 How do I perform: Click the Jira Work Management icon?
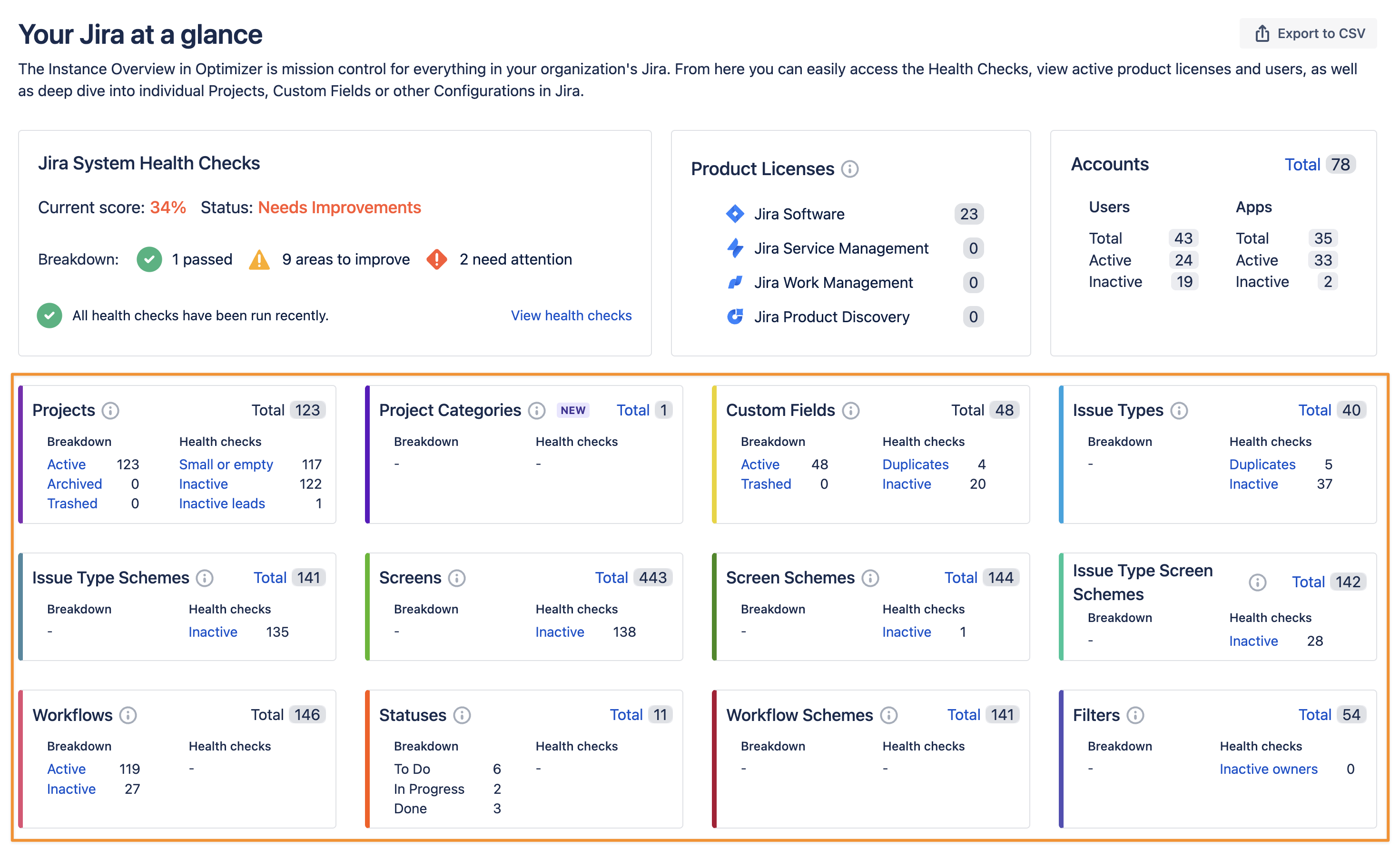[735, 282]
